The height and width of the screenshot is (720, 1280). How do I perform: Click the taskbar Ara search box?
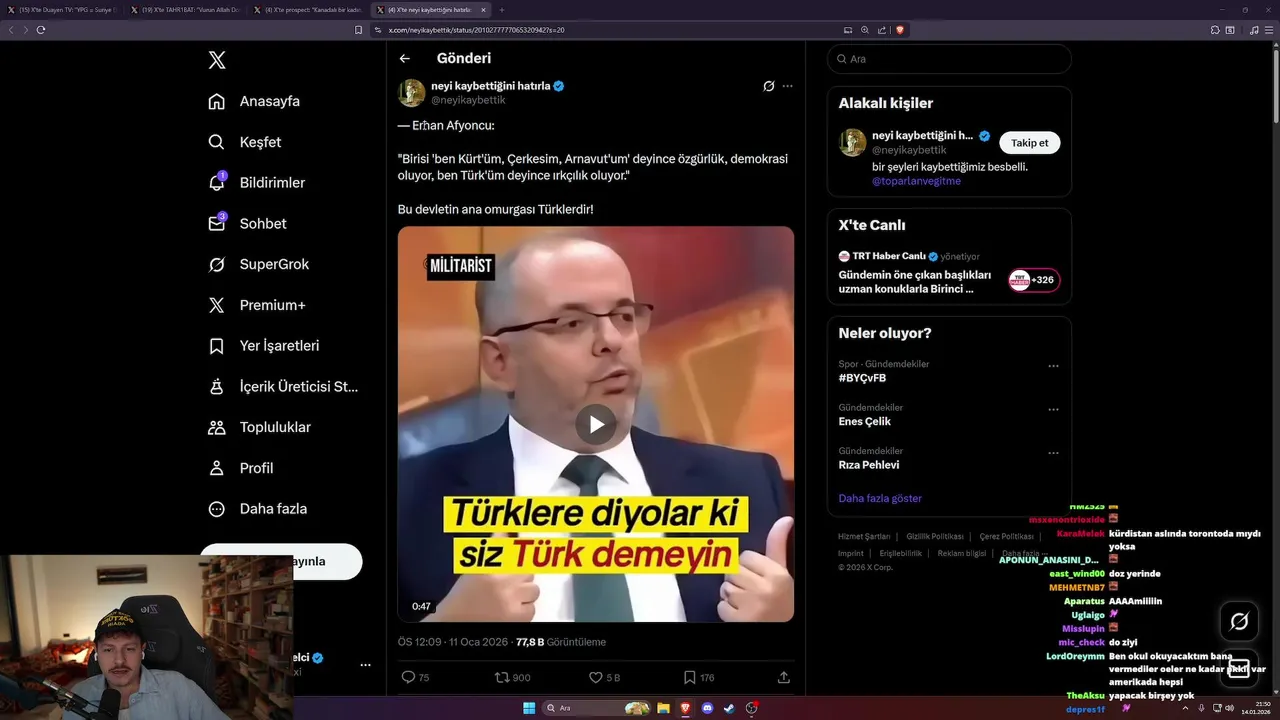tap(598, 708)
